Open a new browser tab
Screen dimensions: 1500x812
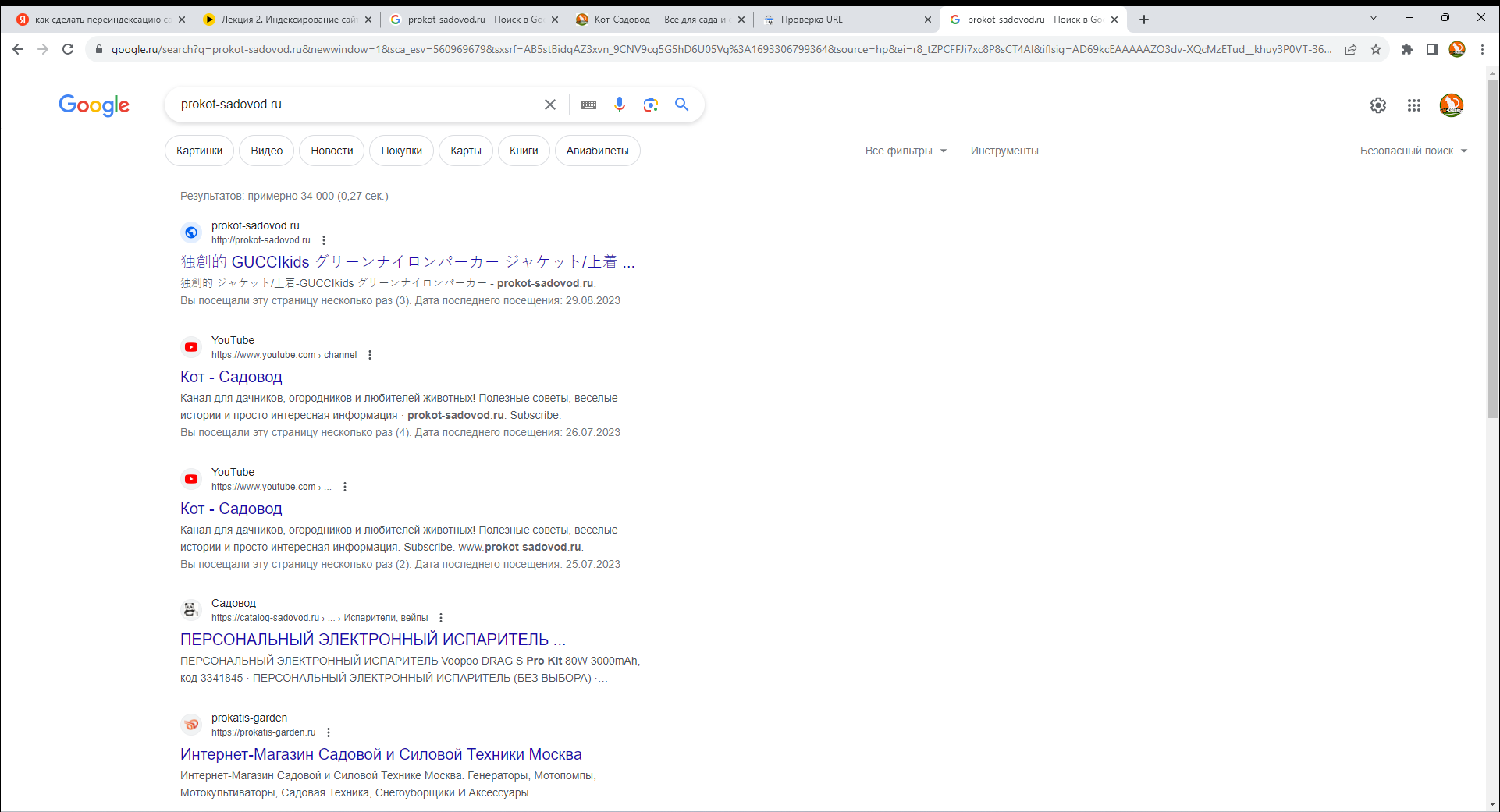1144,20
